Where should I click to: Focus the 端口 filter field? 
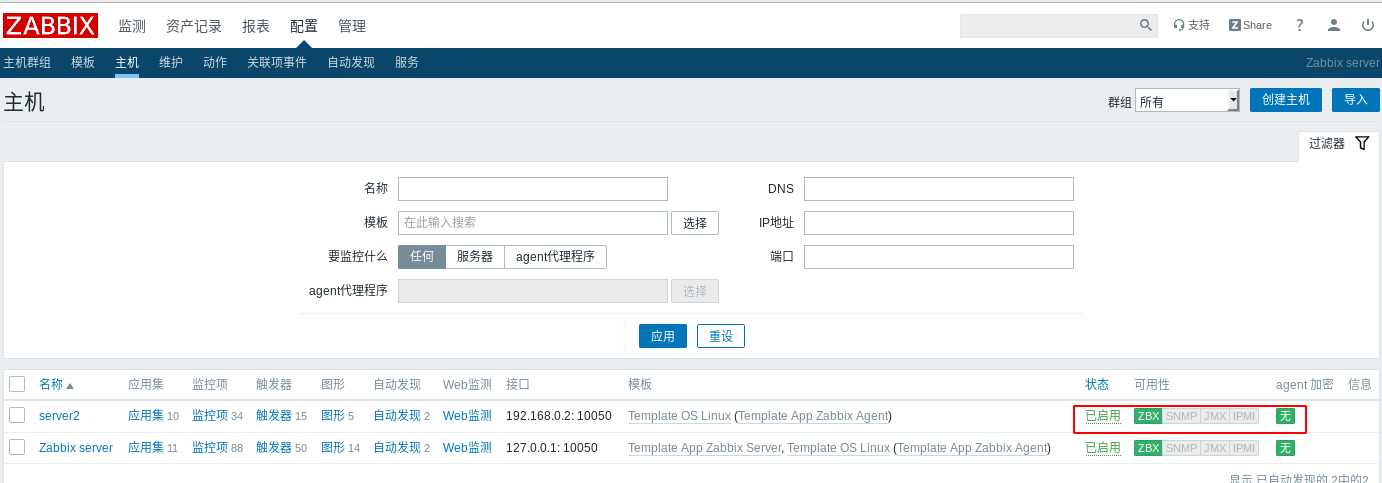(x=939, y=257)
